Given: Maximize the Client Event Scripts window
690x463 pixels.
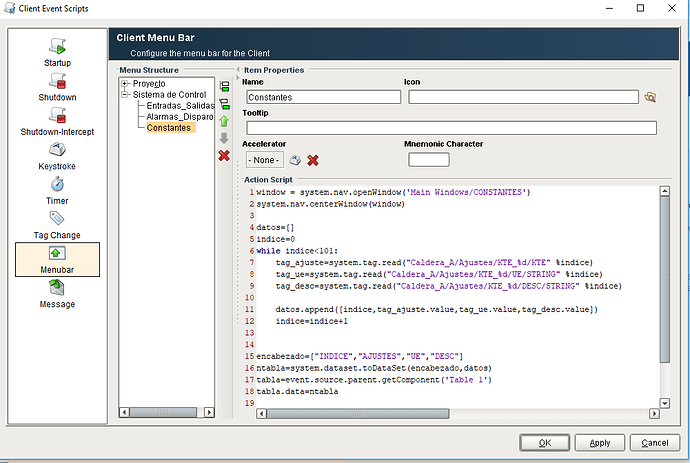Looking at the screenshot, I should tap(640, 8).
